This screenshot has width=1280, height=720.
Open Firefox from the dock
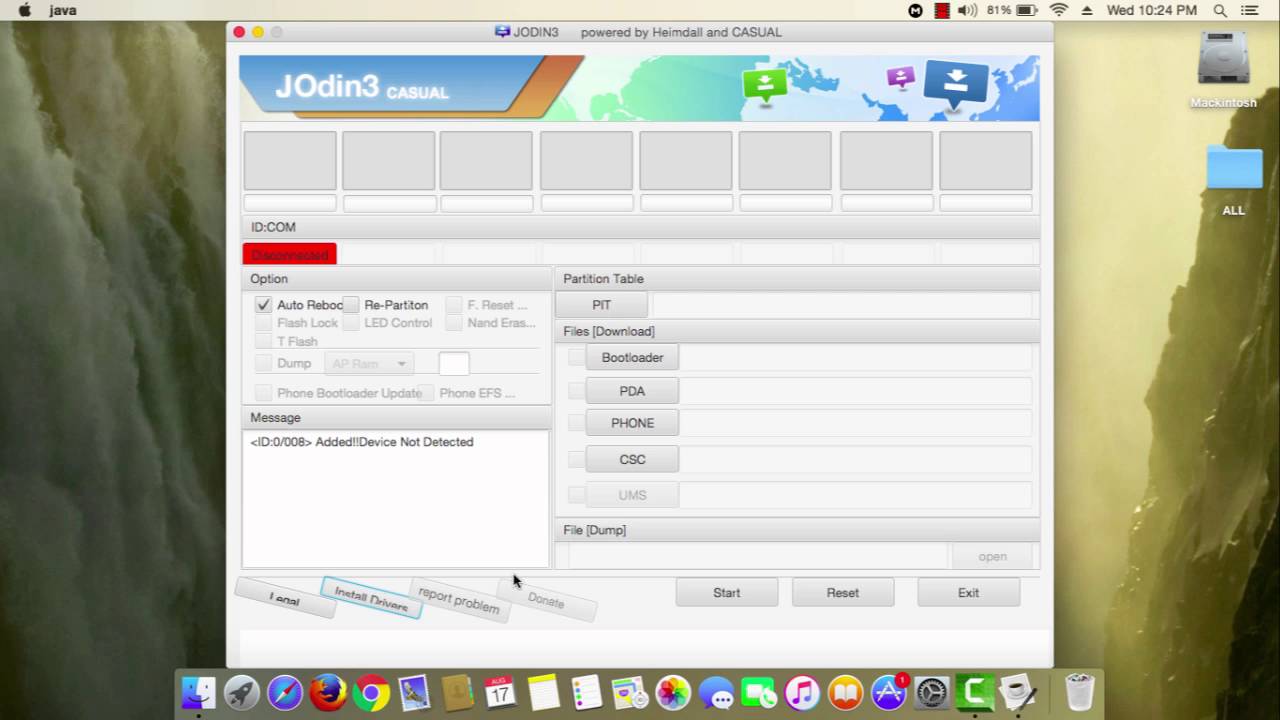point(328,692)
